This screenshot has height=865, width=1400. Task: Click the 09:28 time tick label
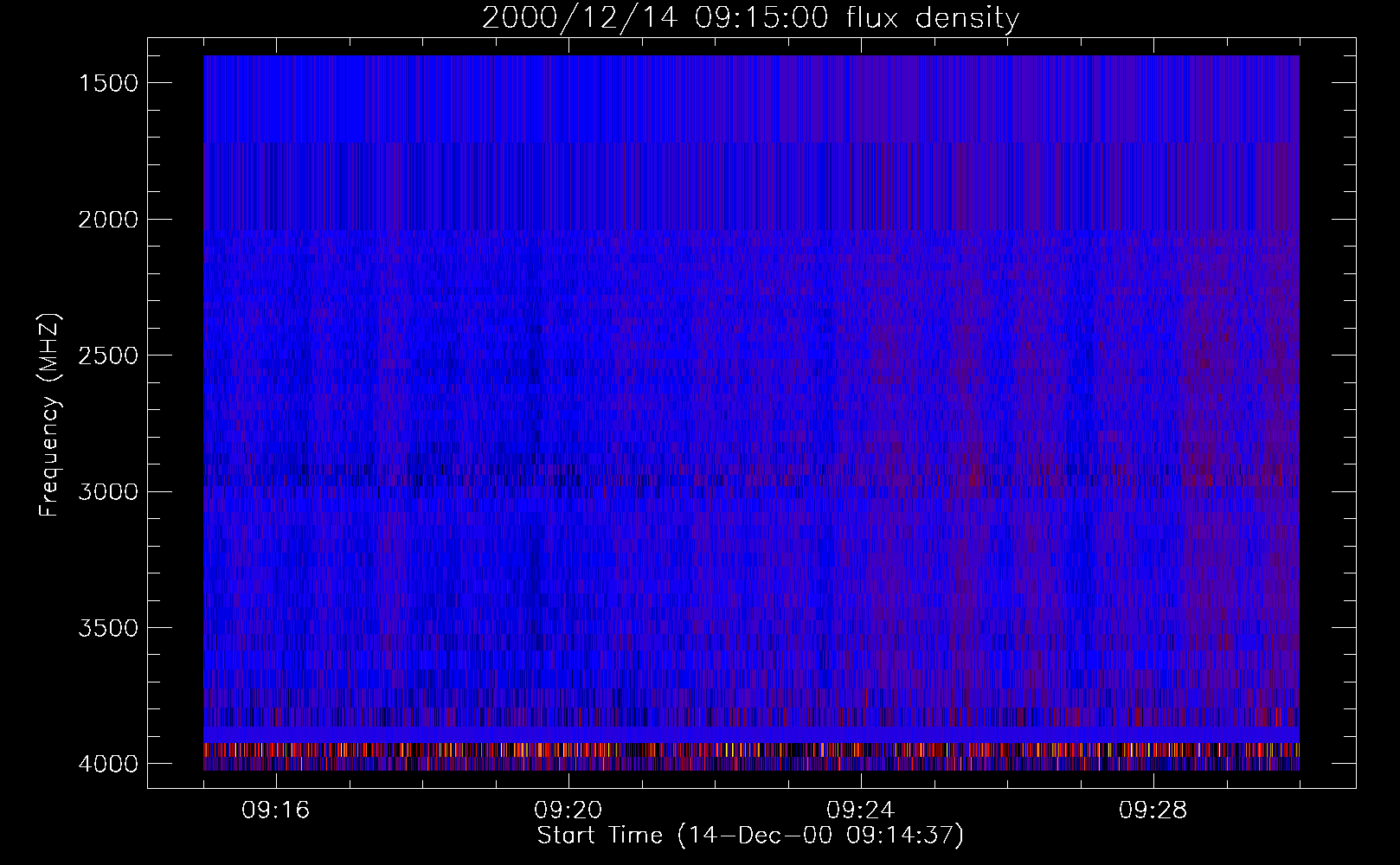pos(1153,811)
